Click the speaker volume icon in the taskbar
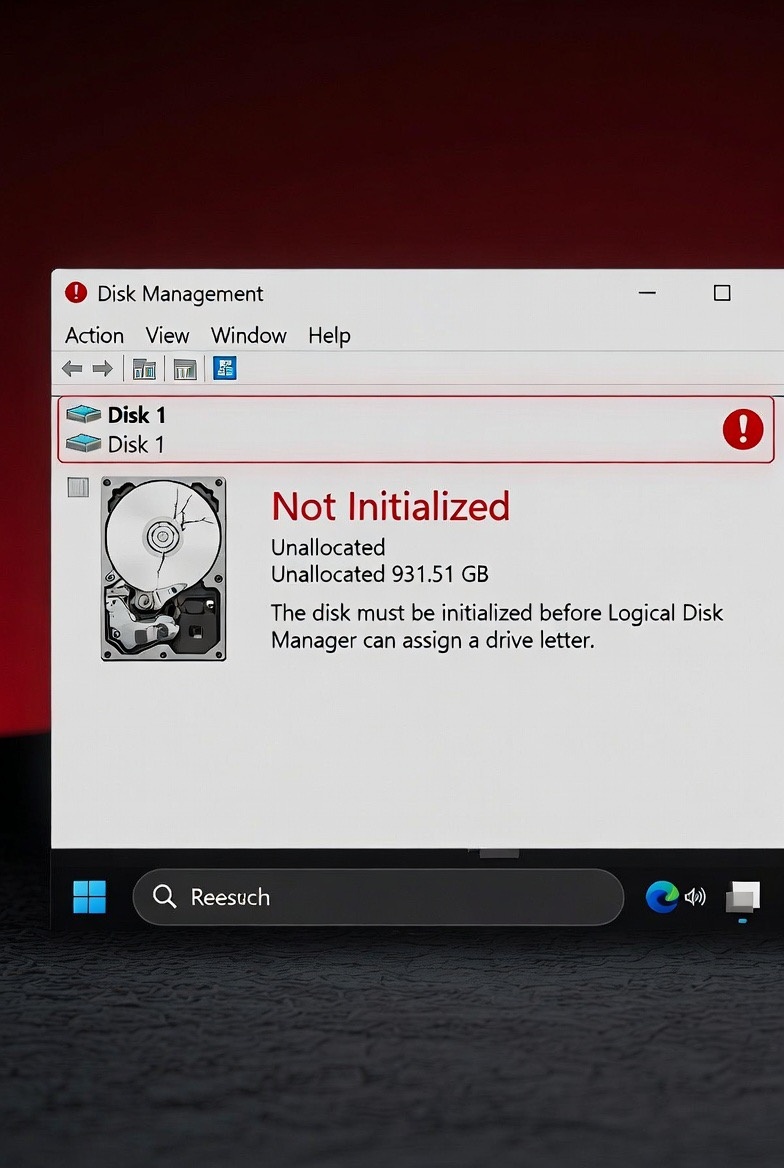 (x=695, y=896)
